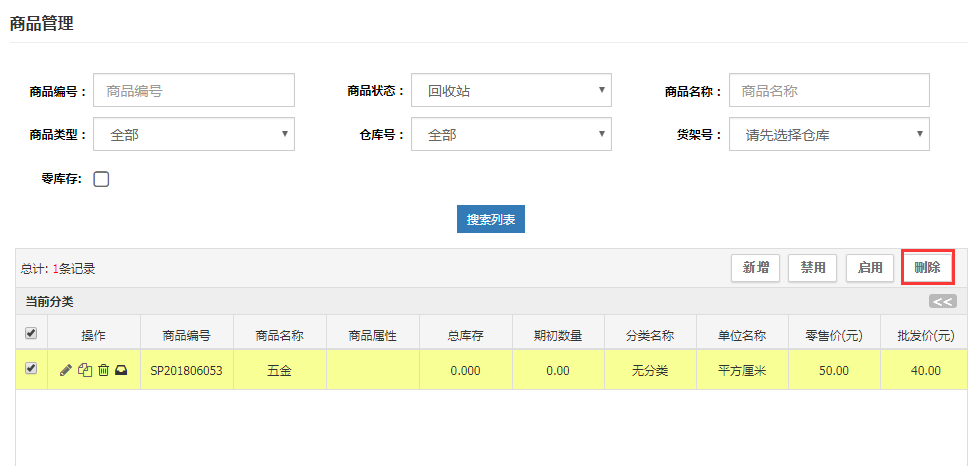Open the 仓库号 dropdown
This screenshot has height=466, width=968.
coord(511,134)
